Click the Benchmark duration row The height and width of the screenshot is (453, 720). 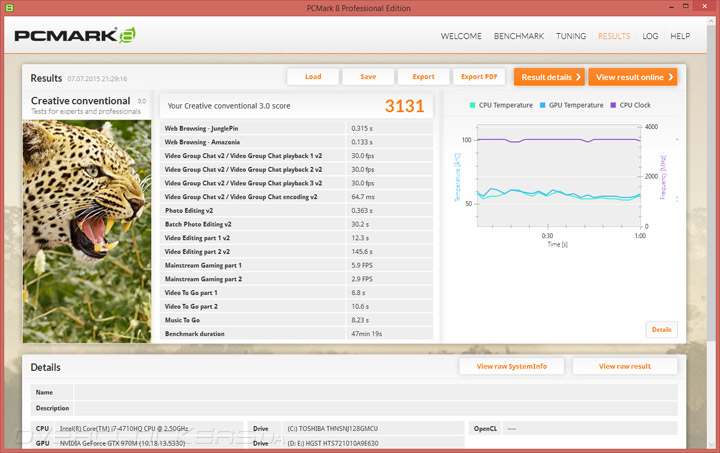pos(296,334)
